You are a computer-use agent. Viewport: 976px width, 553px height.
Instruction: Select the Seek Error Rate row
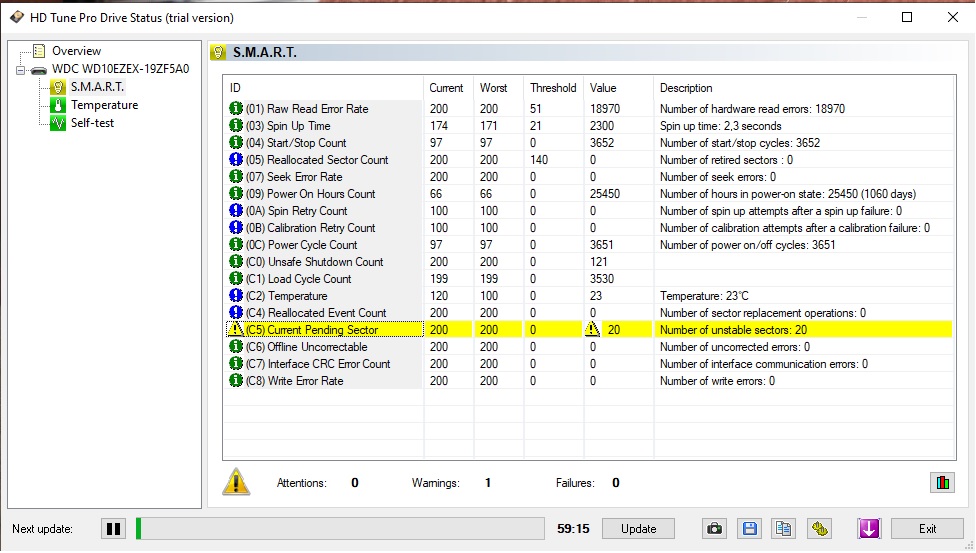click(x=589, y=177)
